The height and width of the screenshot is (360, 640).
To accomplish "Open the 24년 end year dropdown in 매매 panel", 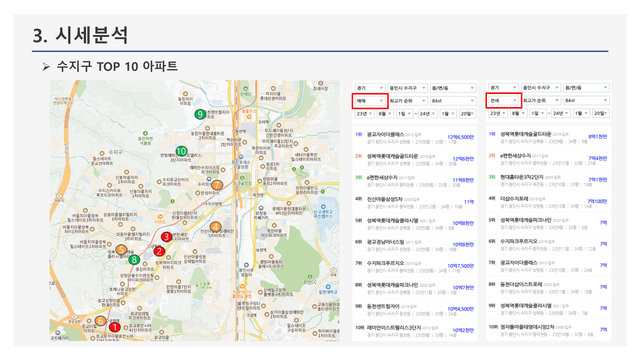I will (427, 113).
